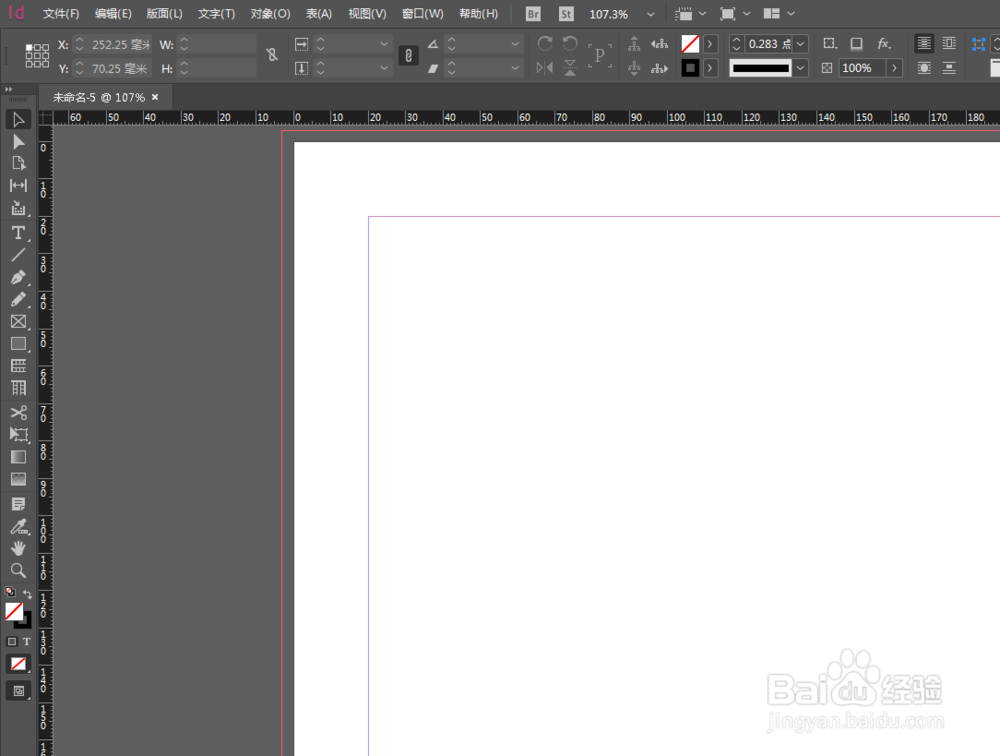Open the 窗口(W) menu
The width and height of the screenshot is (1000, 756).
(423, 14)
